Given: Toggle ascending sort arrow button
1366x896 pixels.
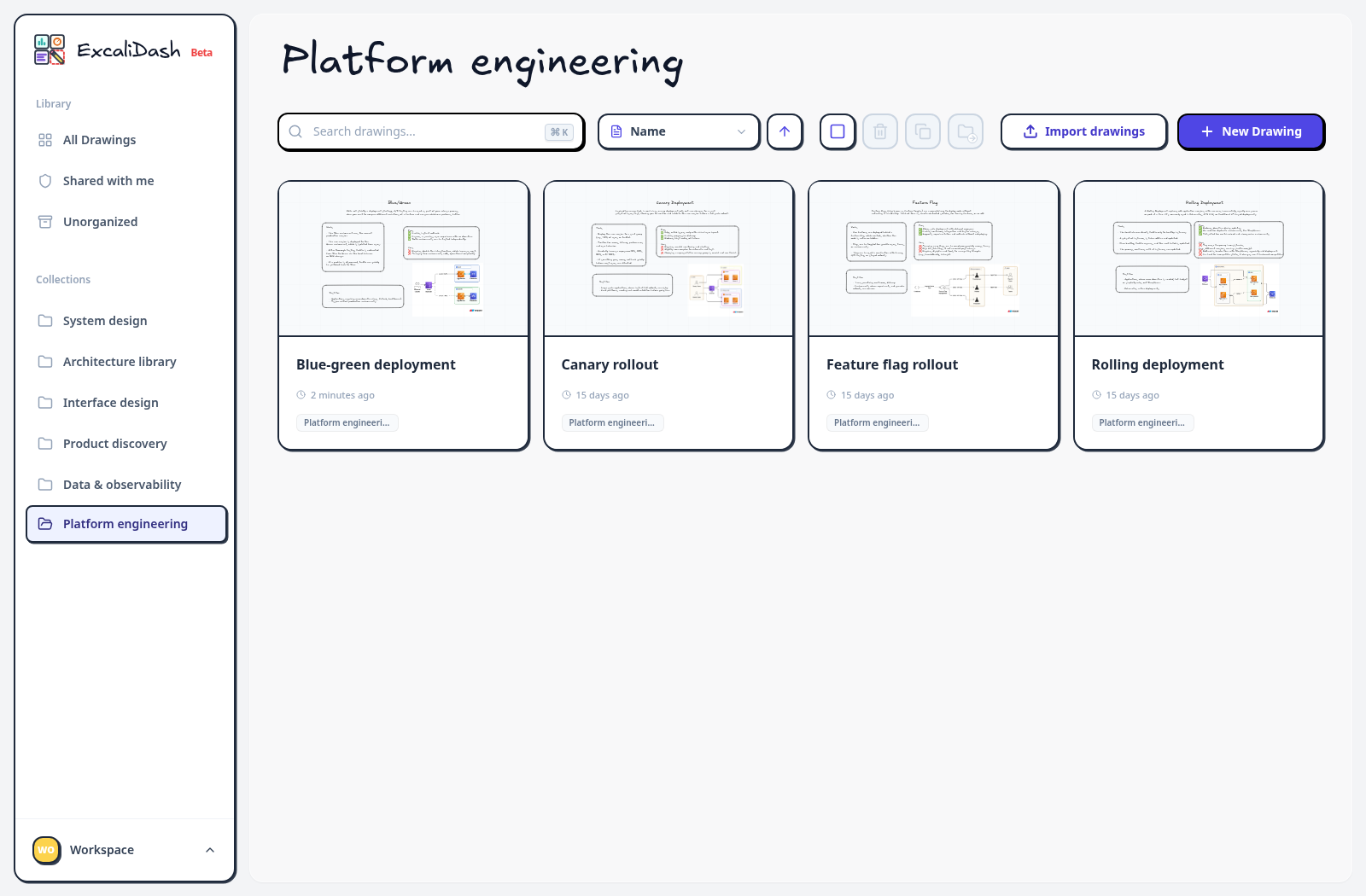Looking at the screenshot, I should 785,131.
